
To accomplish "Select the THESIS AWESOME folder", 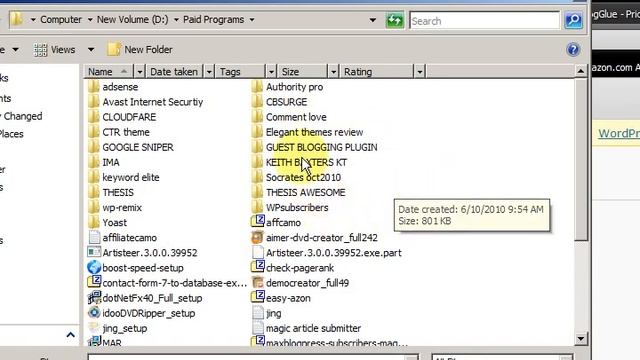I will [298, 193].
